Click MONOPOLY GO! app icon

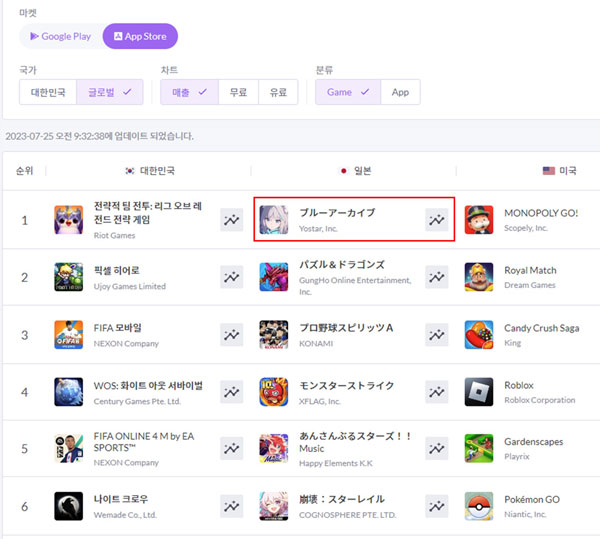[x=479, y=220]
